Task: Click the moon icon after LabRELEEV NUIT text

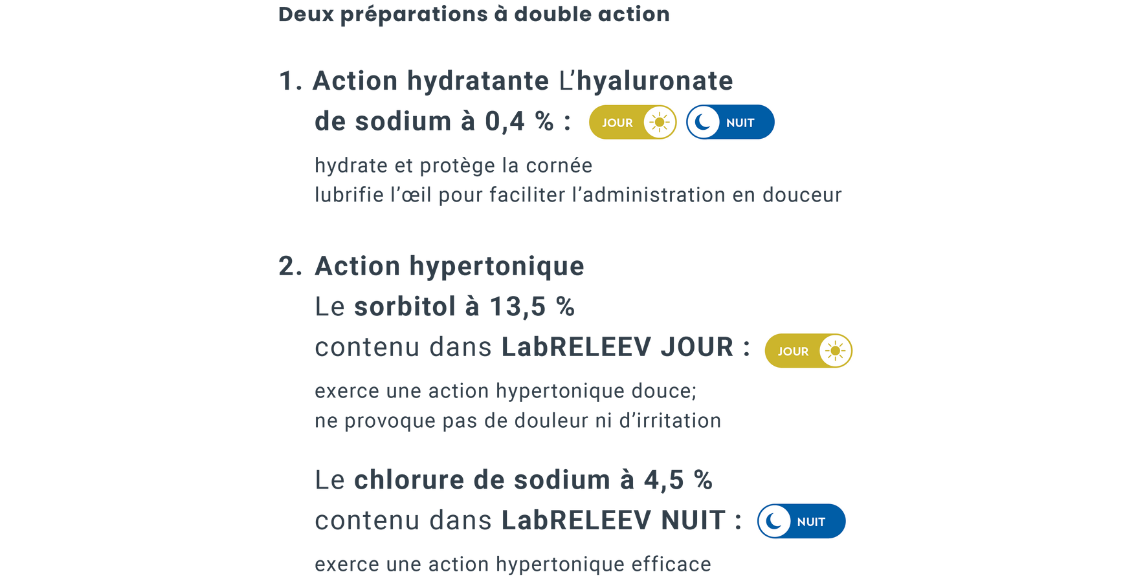Action: [774, 522]
